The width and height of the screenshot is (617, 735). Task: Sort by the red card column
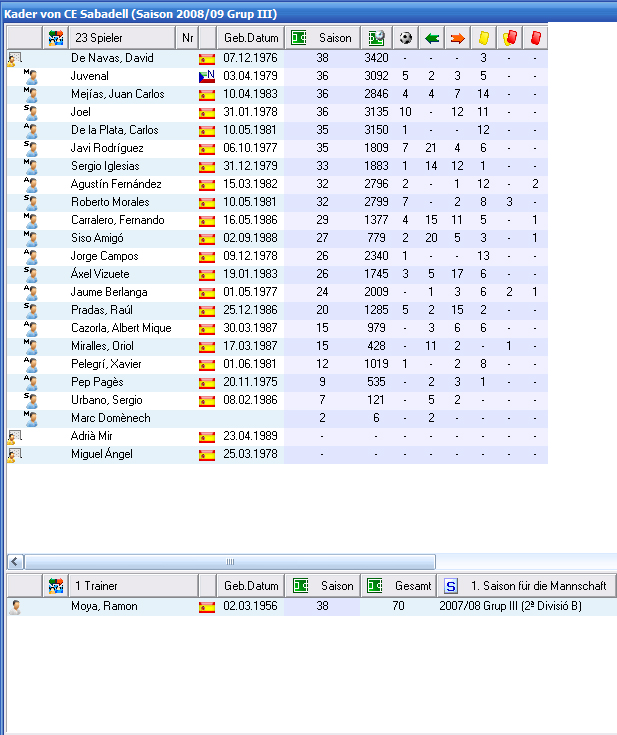536,38
